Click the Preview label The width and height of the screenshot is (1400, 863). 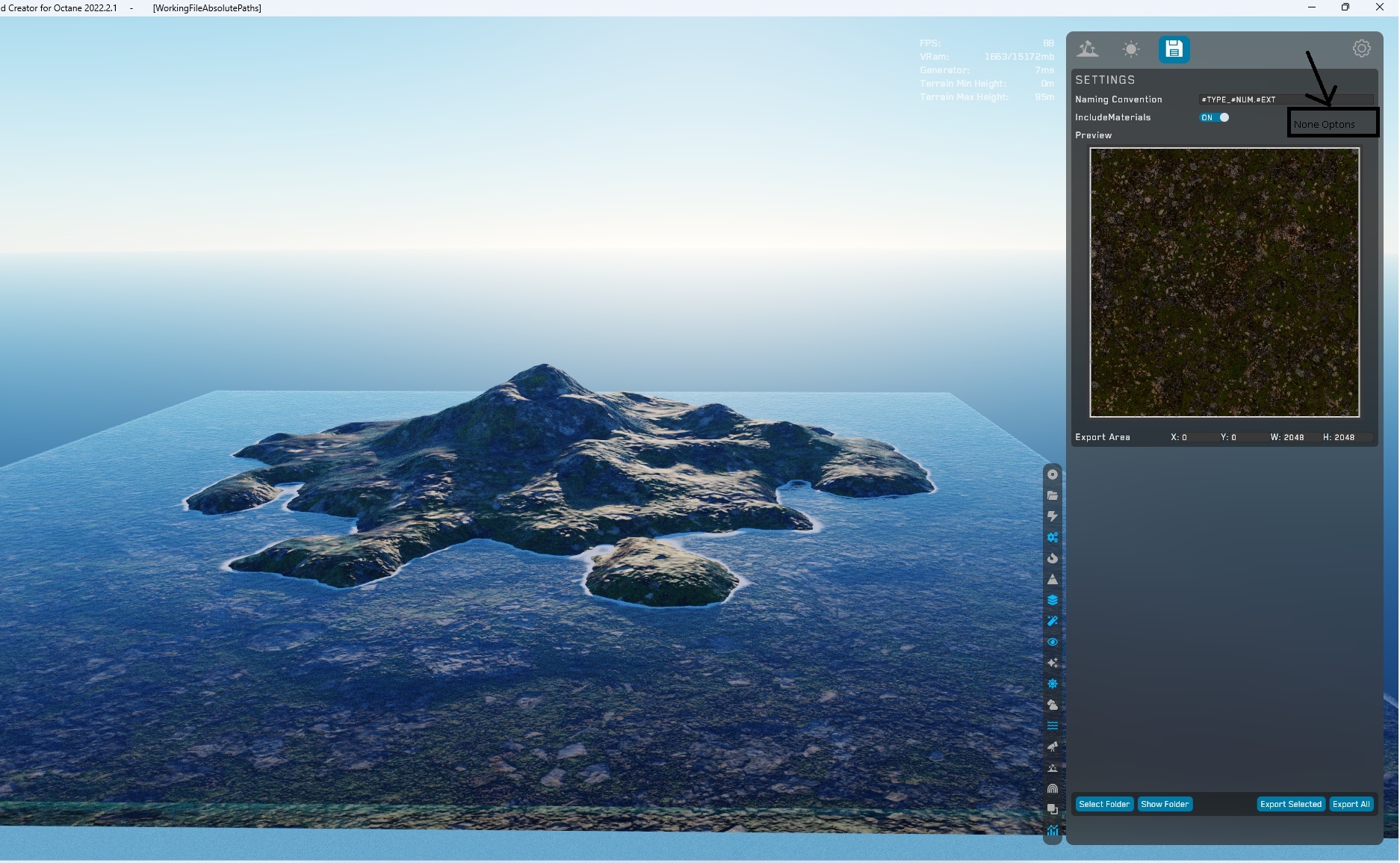[x=1093, y=135]
